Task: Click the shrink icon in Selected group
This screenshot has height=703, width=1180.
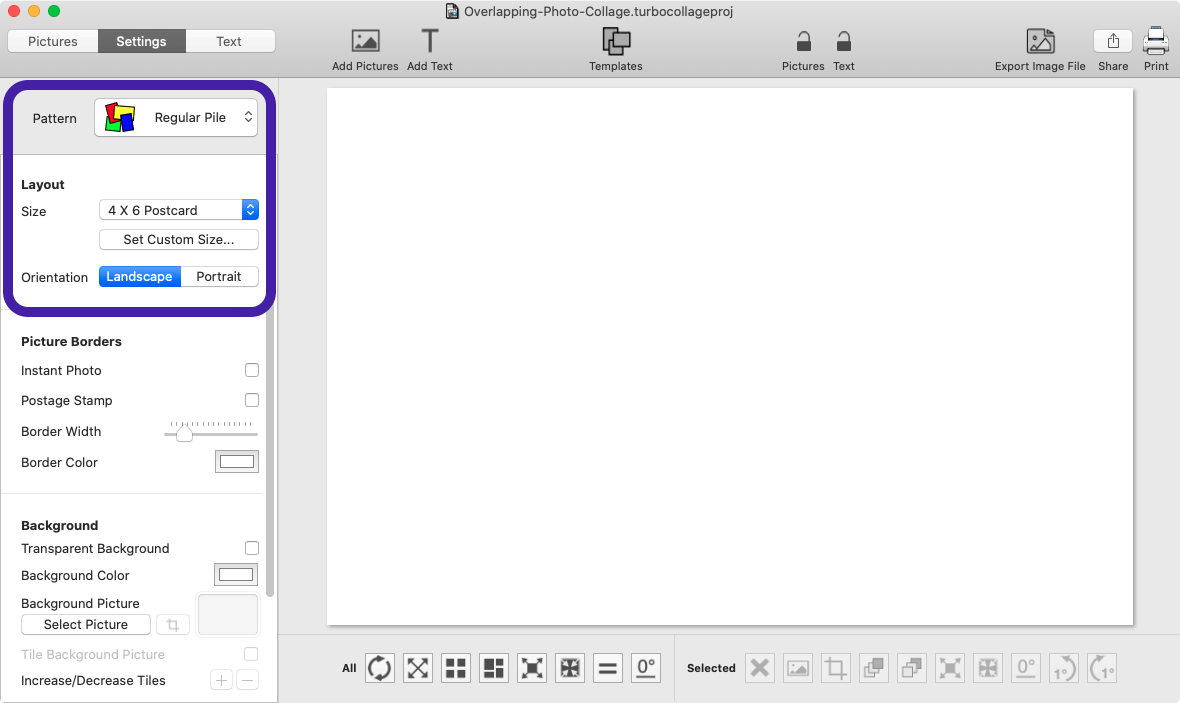Action: tap(987, 668)
